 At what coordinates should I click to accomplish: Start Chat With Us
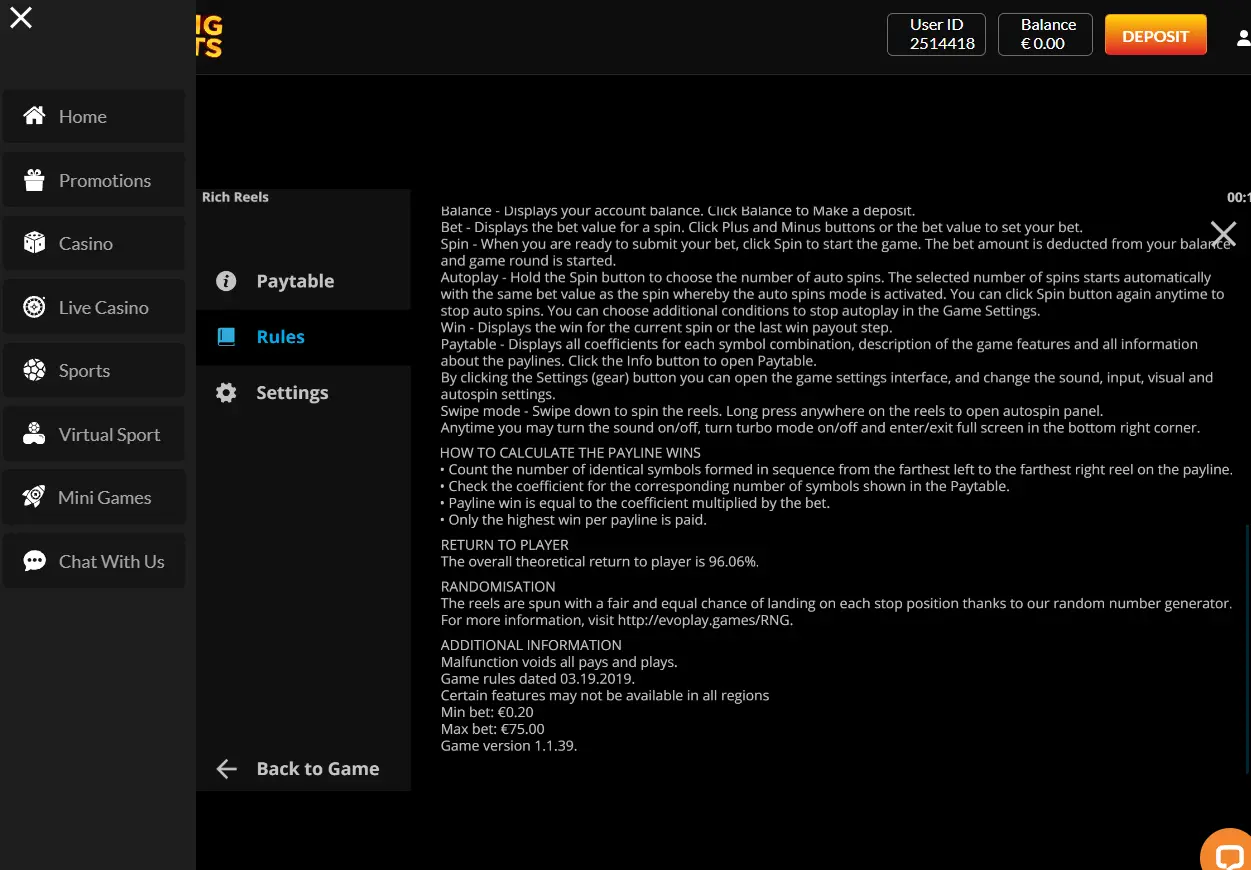(x=93, y=561)
